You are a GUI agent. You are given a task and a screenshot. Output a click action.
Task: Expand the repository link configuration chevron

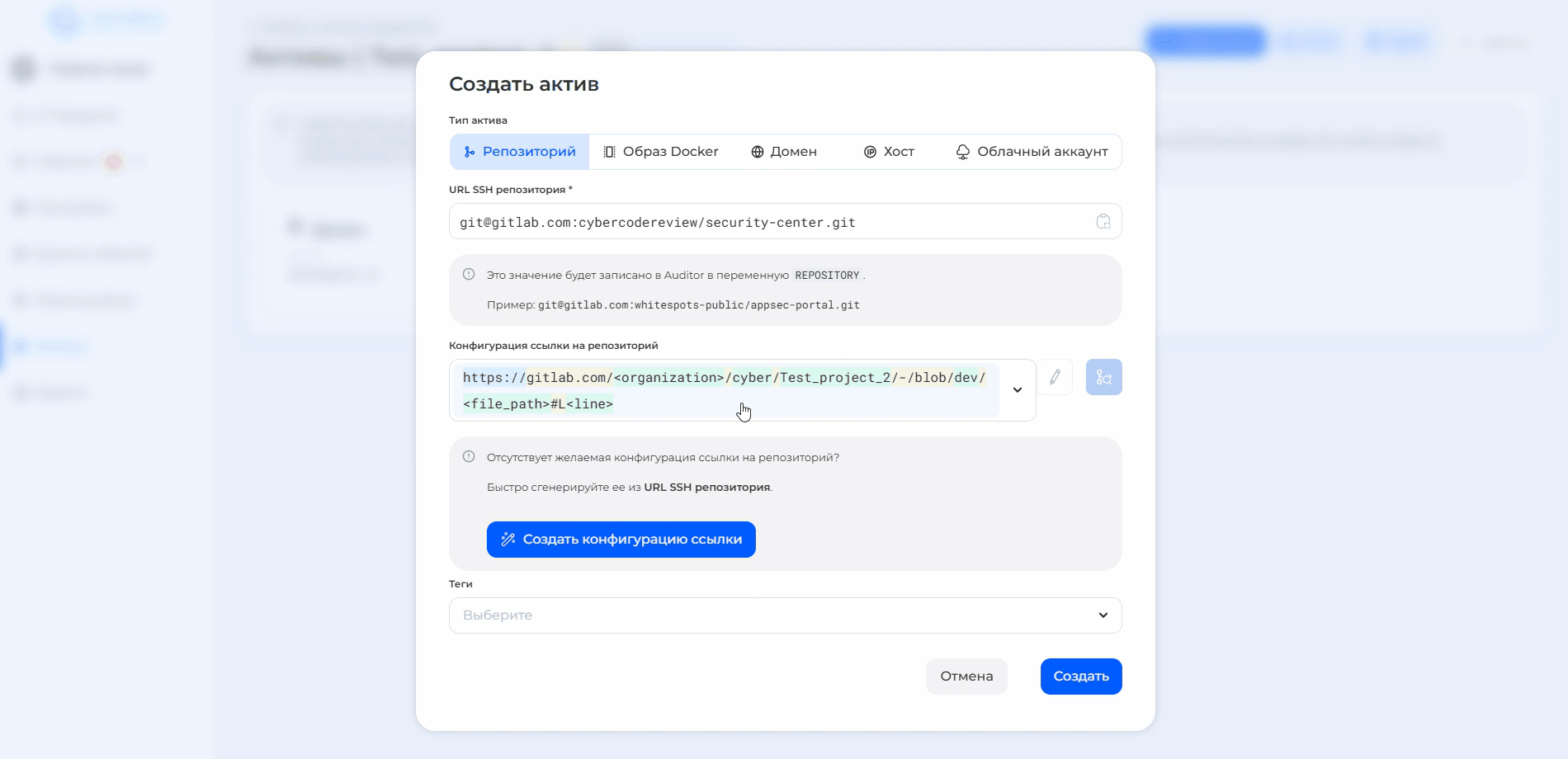(1018, 390)
